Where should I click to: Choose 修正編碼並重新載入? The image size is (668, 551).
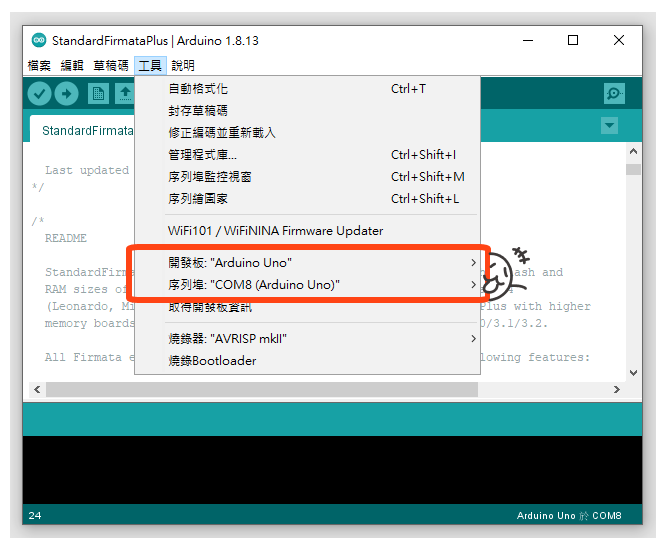point(308,133)
